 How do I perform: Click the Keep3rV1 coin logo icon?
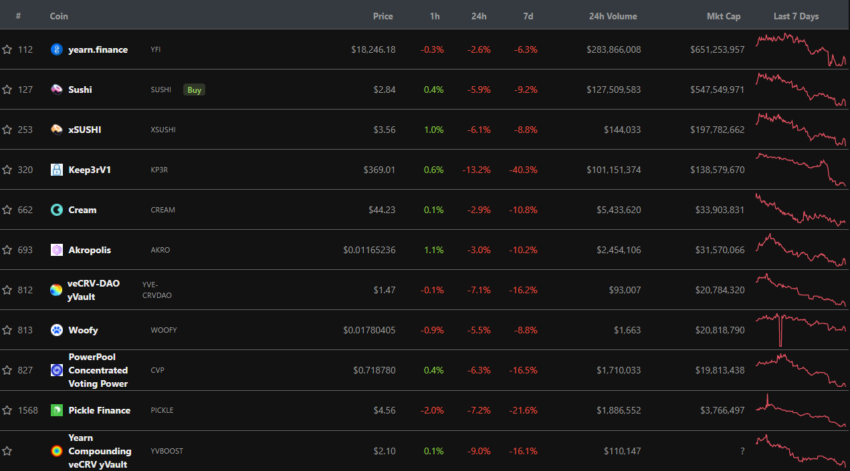pos(56,170)
